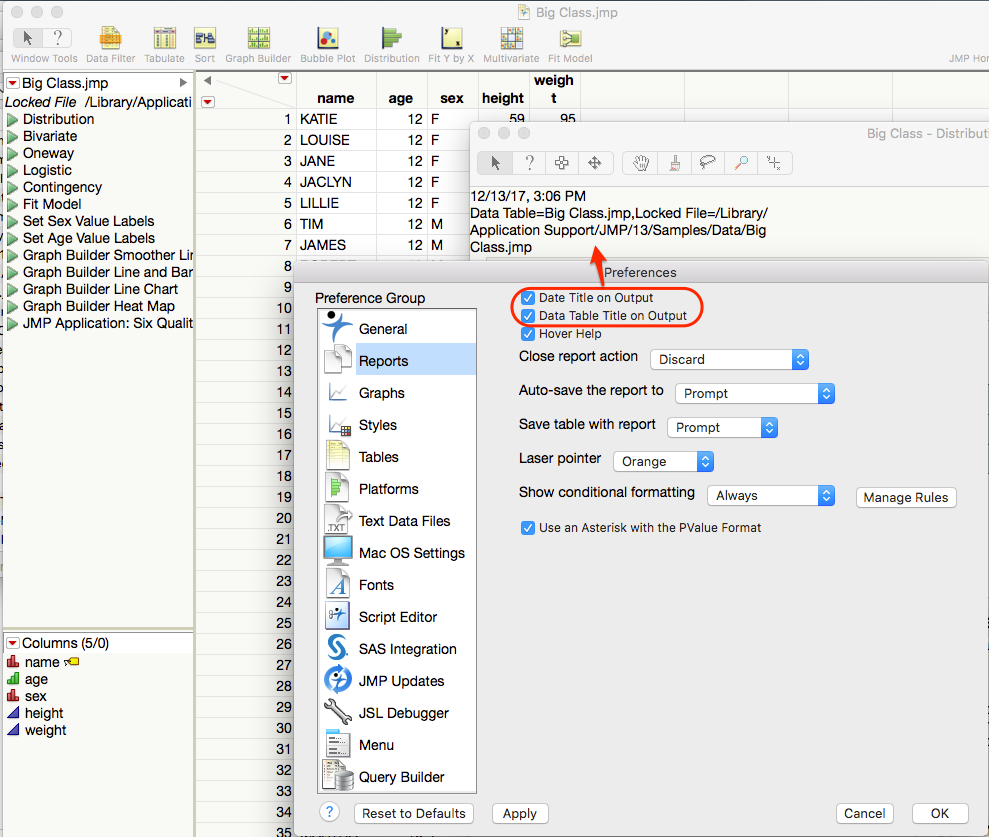Run the Contingency table script
The width and height of the screenshot is (989, 837).
pyautogui.click(x=12, y=188)
